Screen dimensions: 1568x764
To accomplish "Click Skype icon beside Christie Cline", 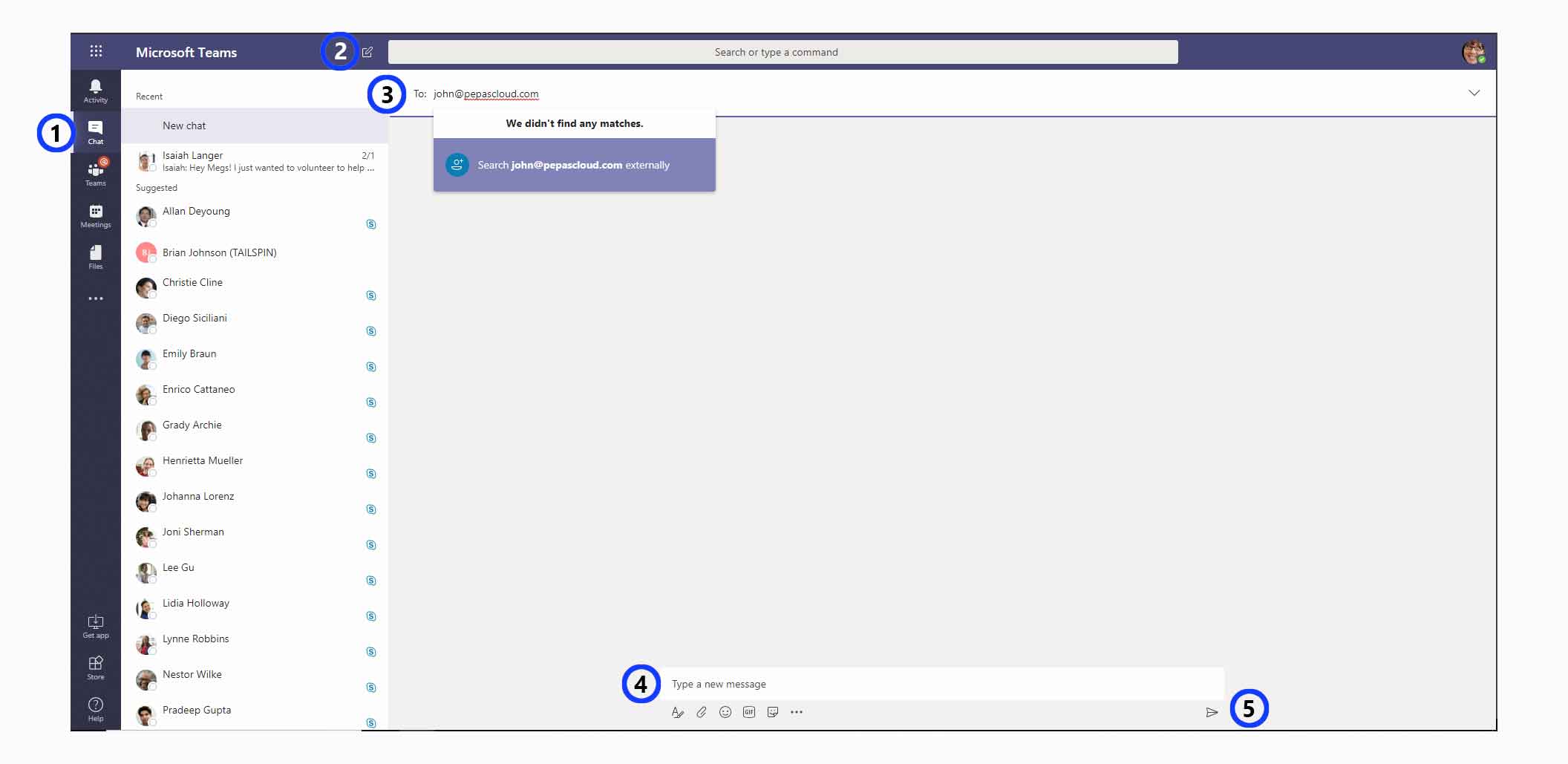I will pyautogui.click(x=371, y=296).
